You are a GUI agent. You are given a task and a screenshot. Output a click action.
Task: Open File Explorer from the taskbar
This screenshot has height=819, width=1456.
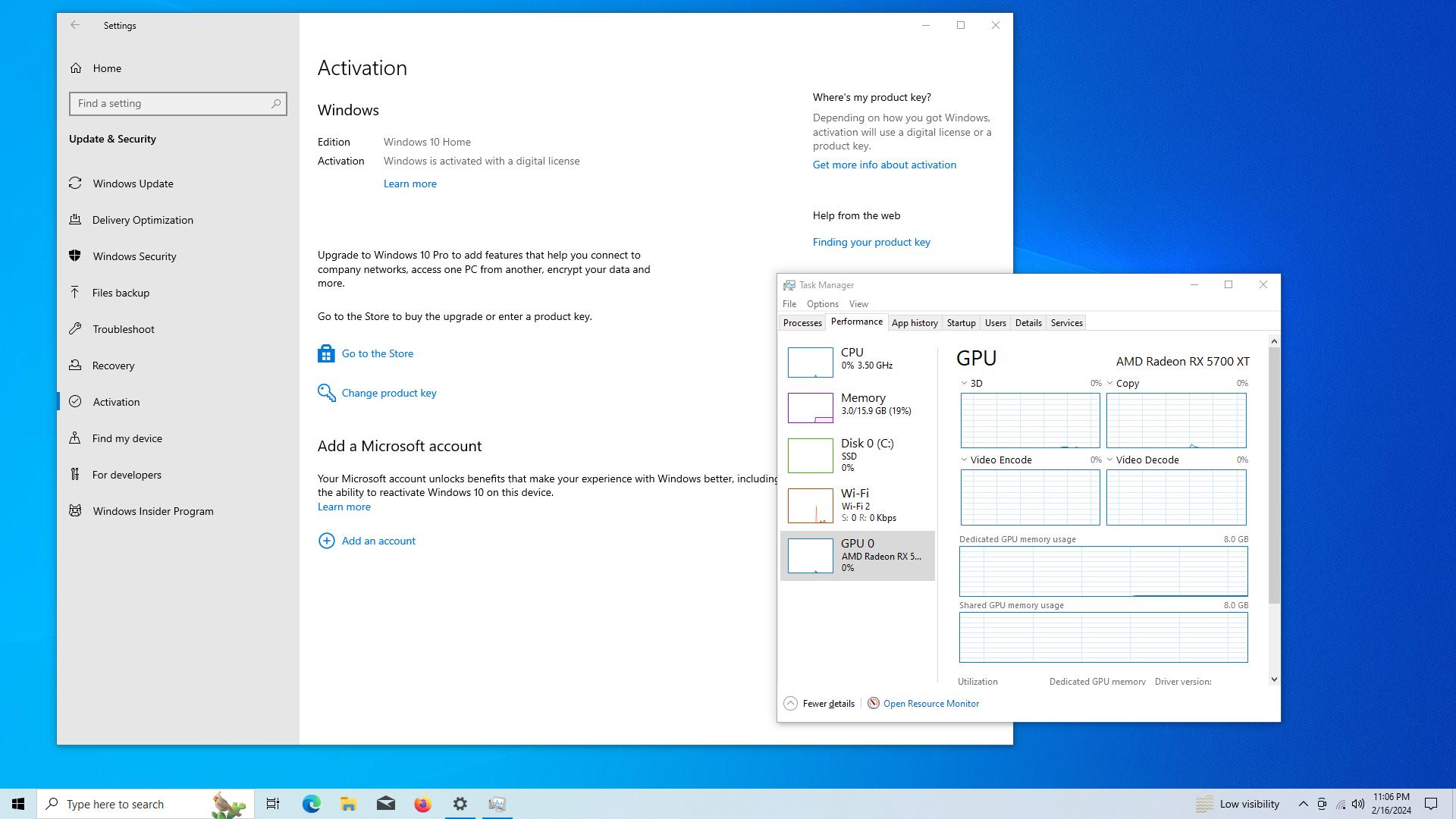(348, 804)
